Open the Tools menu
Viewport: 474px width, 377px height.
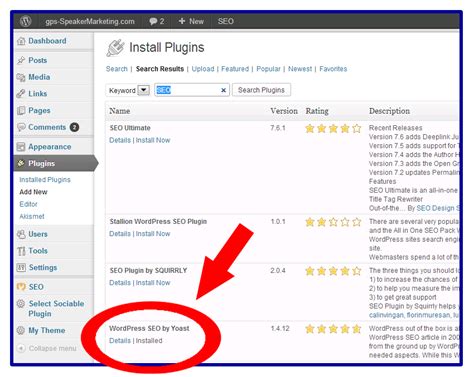coord(38,251)
